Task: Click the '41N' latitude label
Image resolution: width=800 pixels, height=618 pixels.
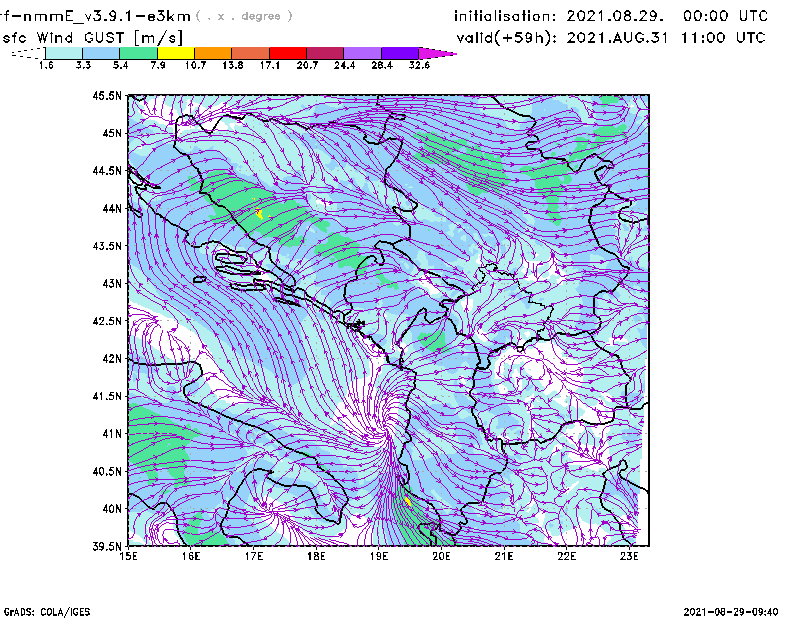Action: click(112, 433)
